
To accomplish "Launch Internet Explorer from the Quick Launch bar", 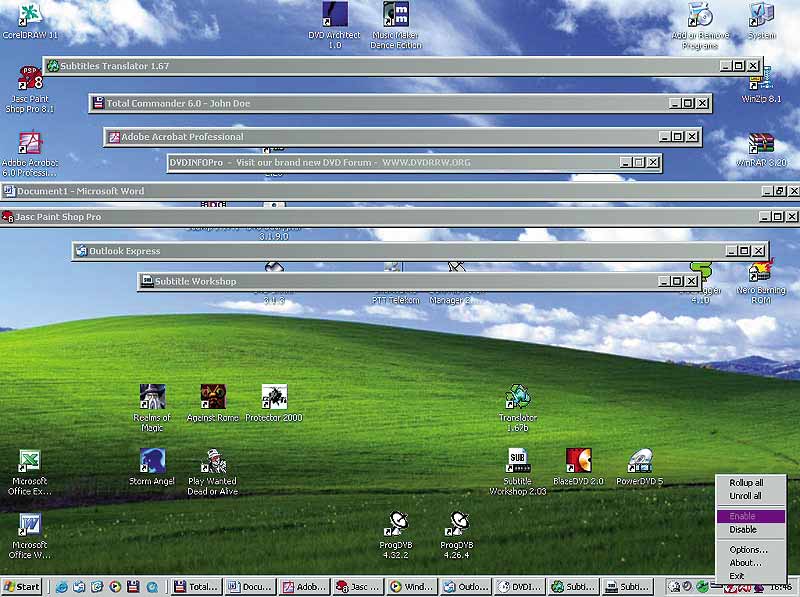I will 61,587.
